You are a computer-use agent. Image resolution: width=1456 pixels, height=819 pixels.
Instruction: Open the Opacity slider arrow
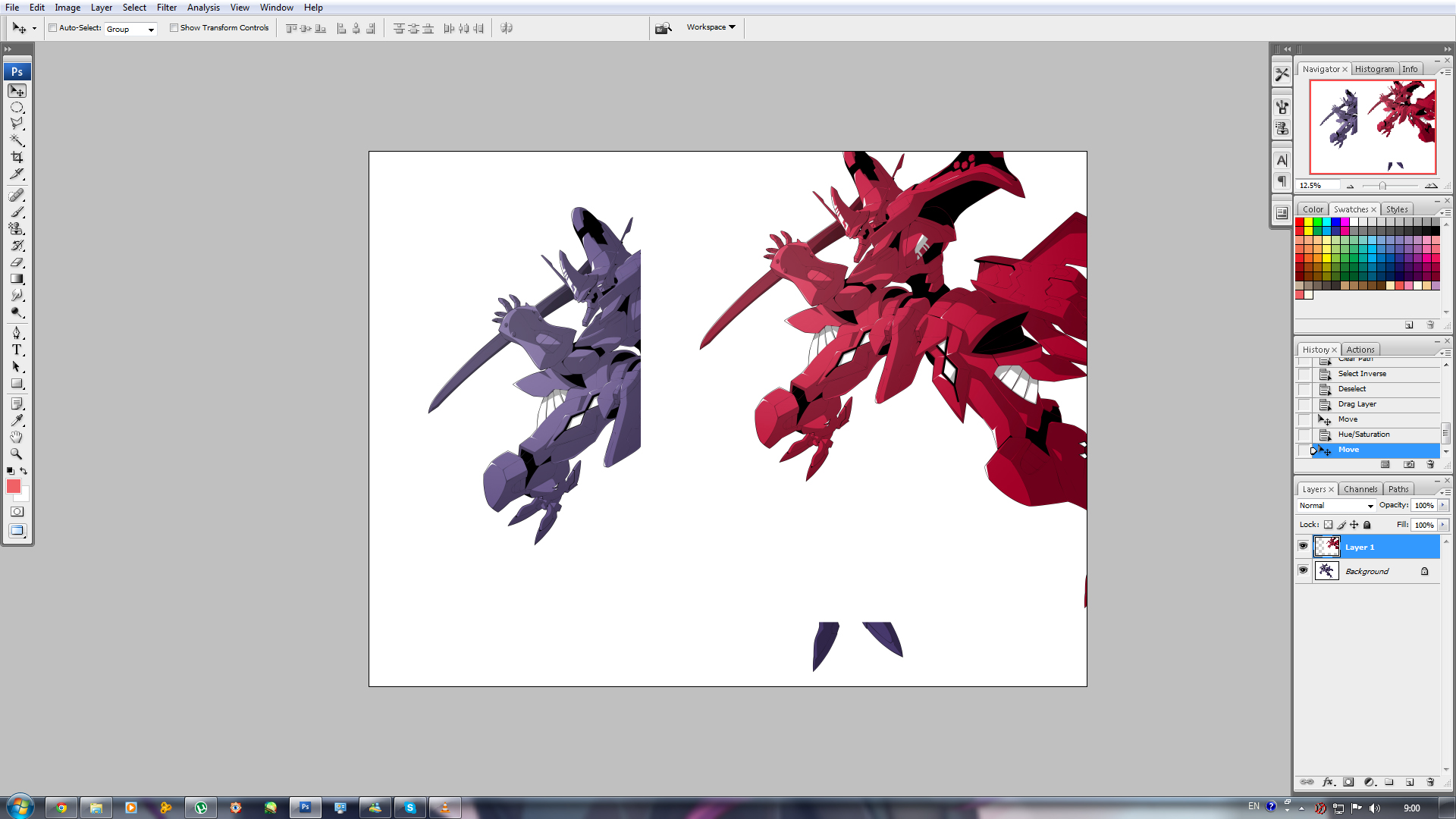click(x=1443, y=505)
